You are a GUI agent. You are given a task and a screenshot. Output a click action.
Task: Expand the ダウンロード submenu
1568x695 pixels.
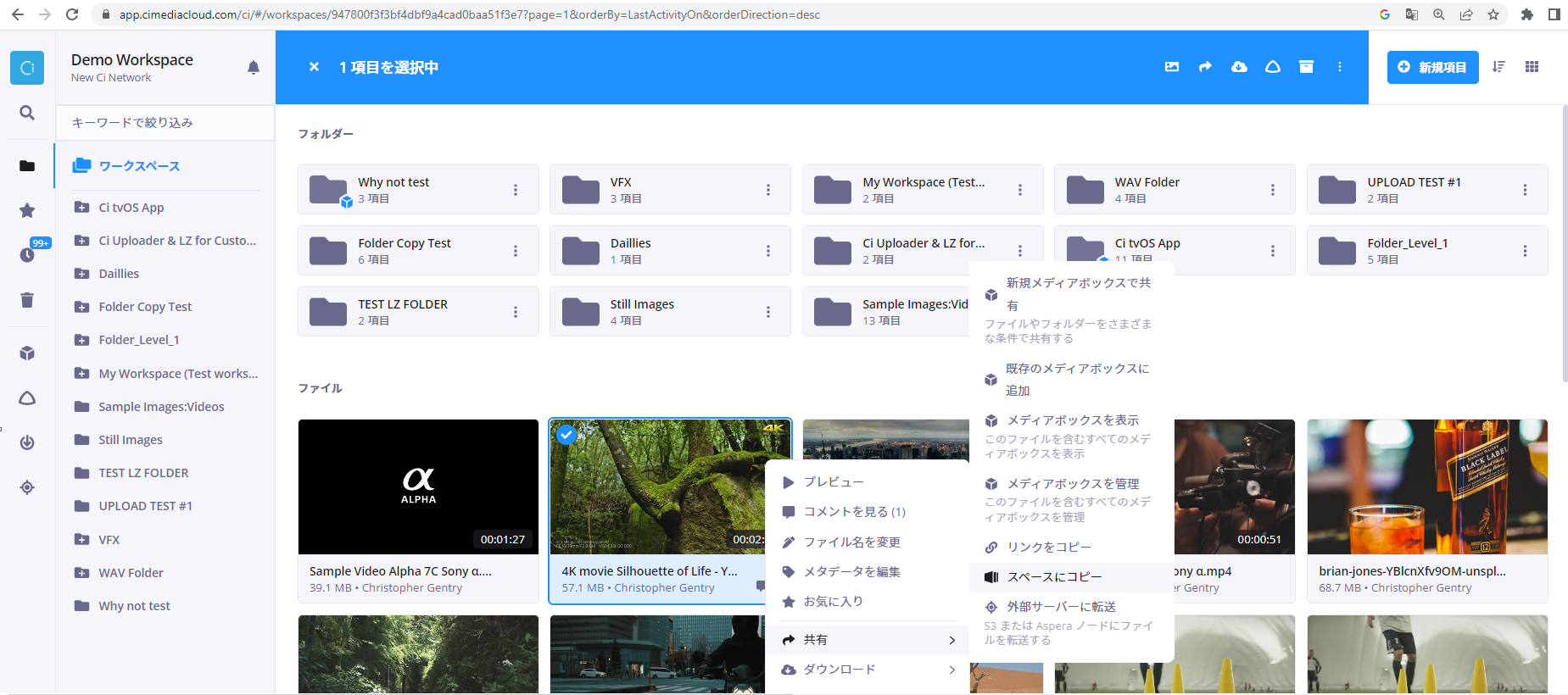click(x=867, y=670)
